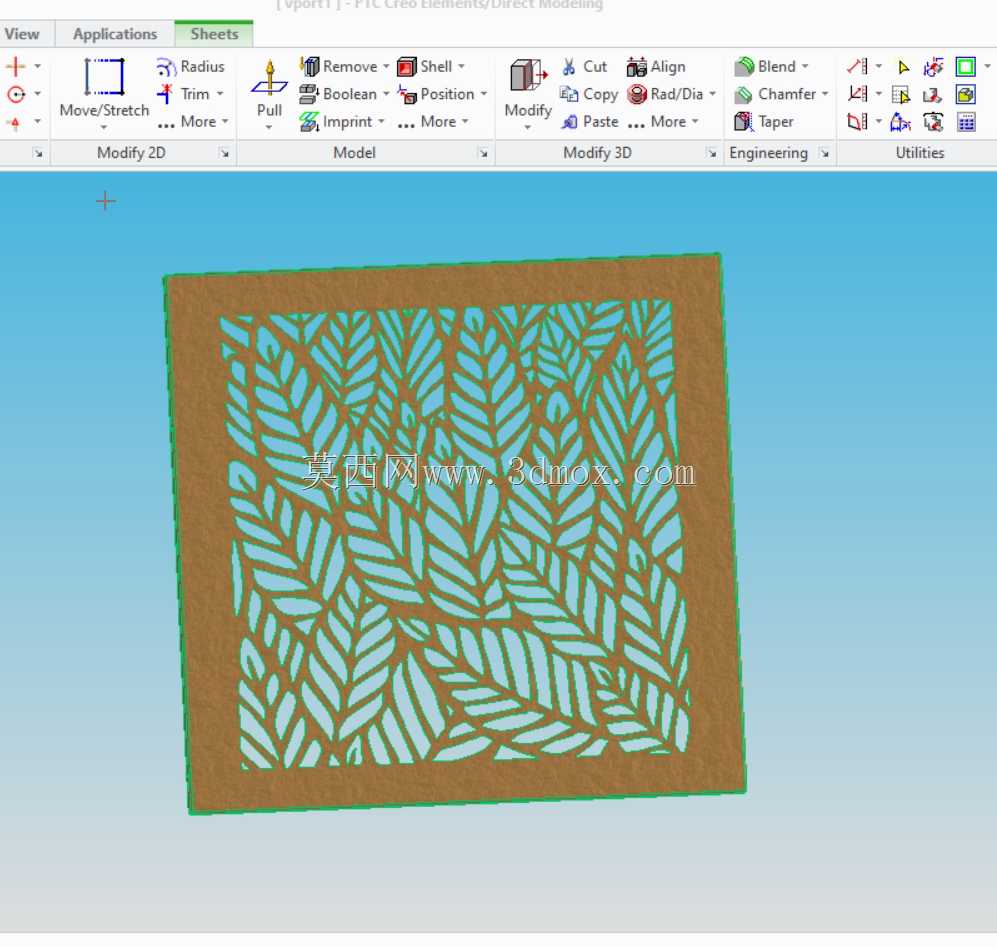Open Model group dialog launcher
The image size is (997, 947).
(x=483, y=153)
